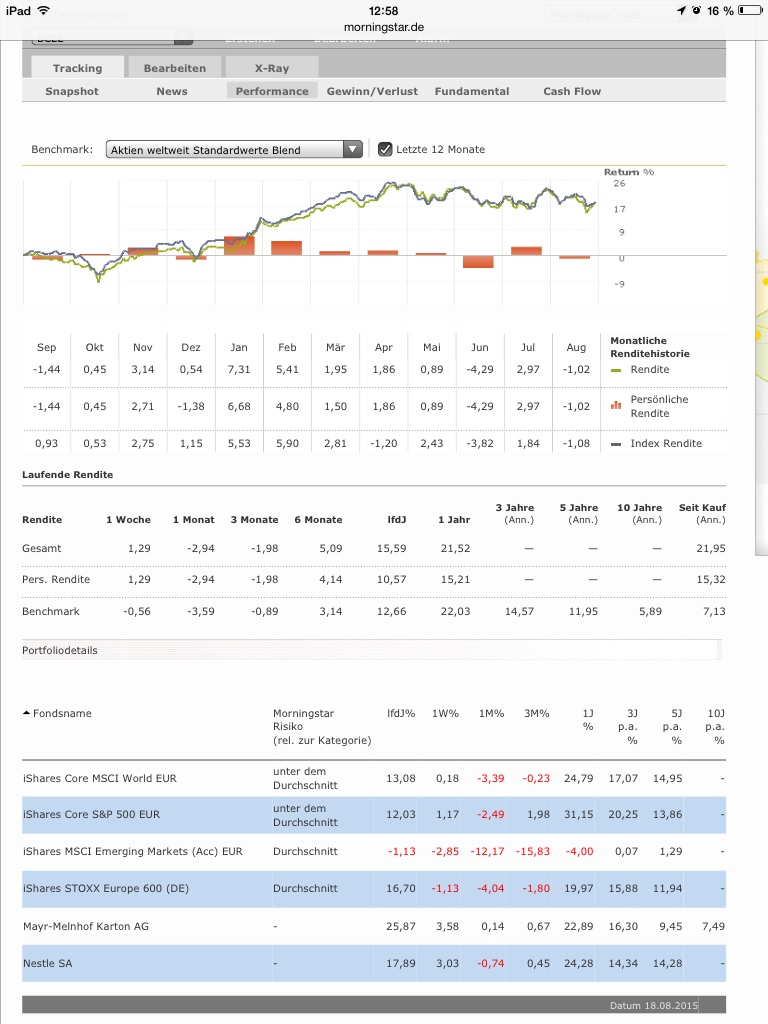Click the June negative bar in chart
The image size is (768, 1024).
(478, 261)
